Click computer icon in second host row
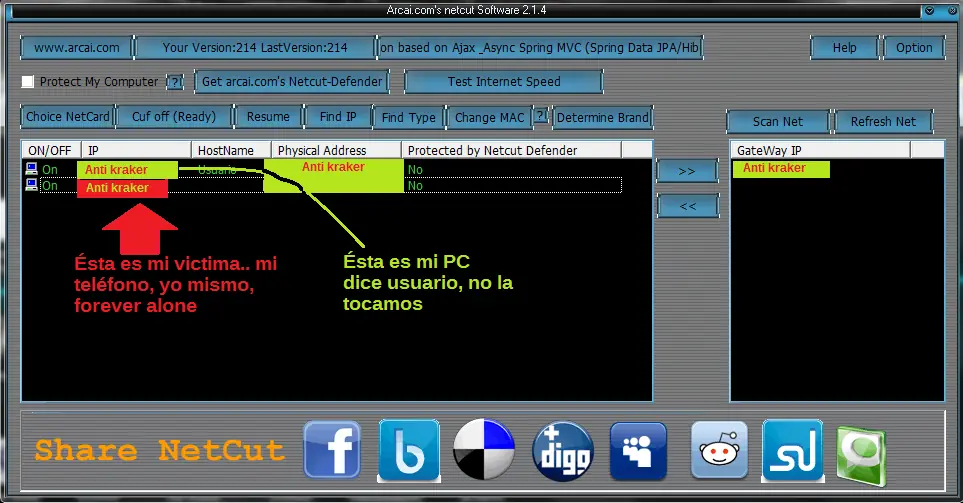 pyautogui.click(x=31, y=184)
